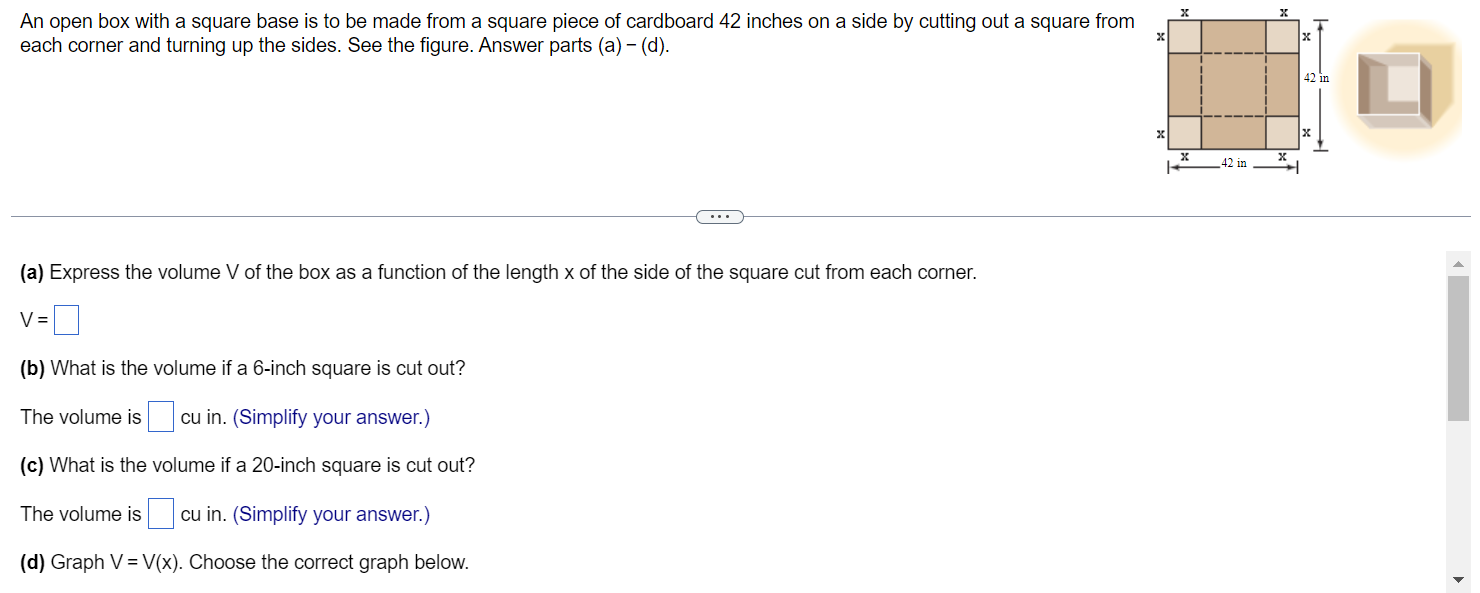Click the scrollbar down arrow
The height and width of the screenshot is (593, 1480).
[1459, 581]
